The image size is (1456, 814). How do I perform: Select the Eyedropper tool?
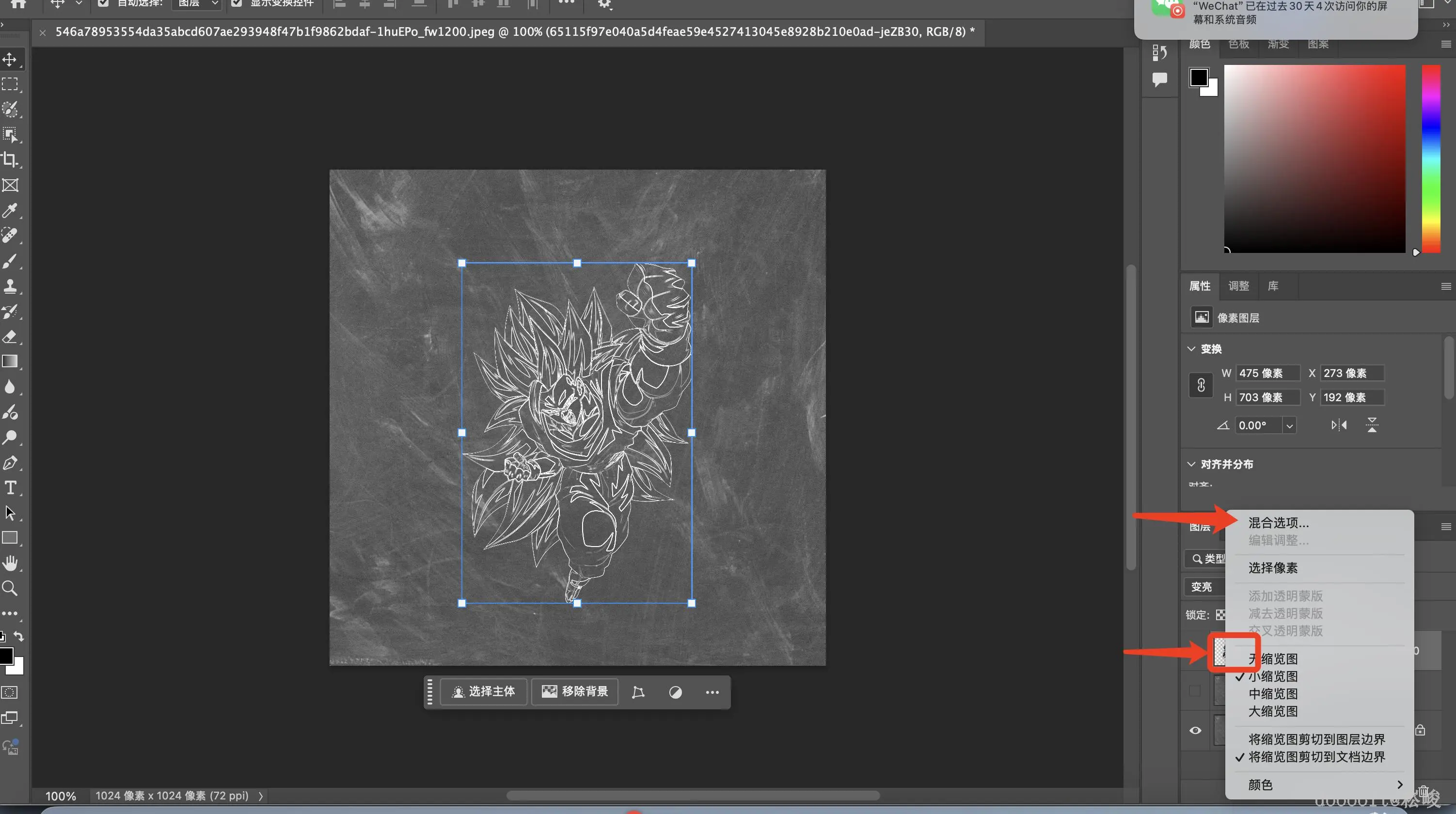tap(10, 211)
